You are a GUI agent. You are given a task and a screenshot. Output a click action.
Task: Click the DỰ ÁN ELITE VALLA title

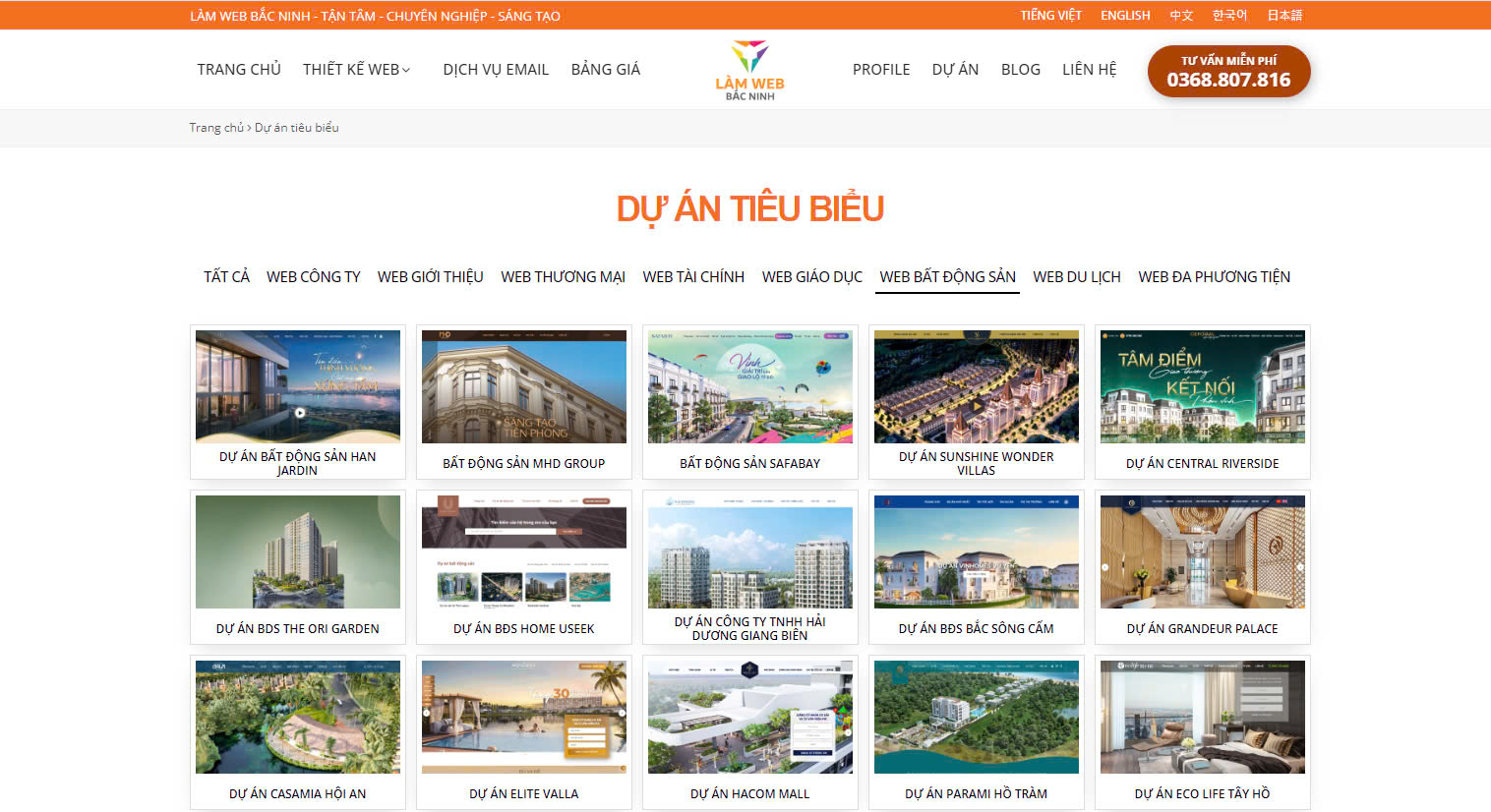[x=524, y=794]
